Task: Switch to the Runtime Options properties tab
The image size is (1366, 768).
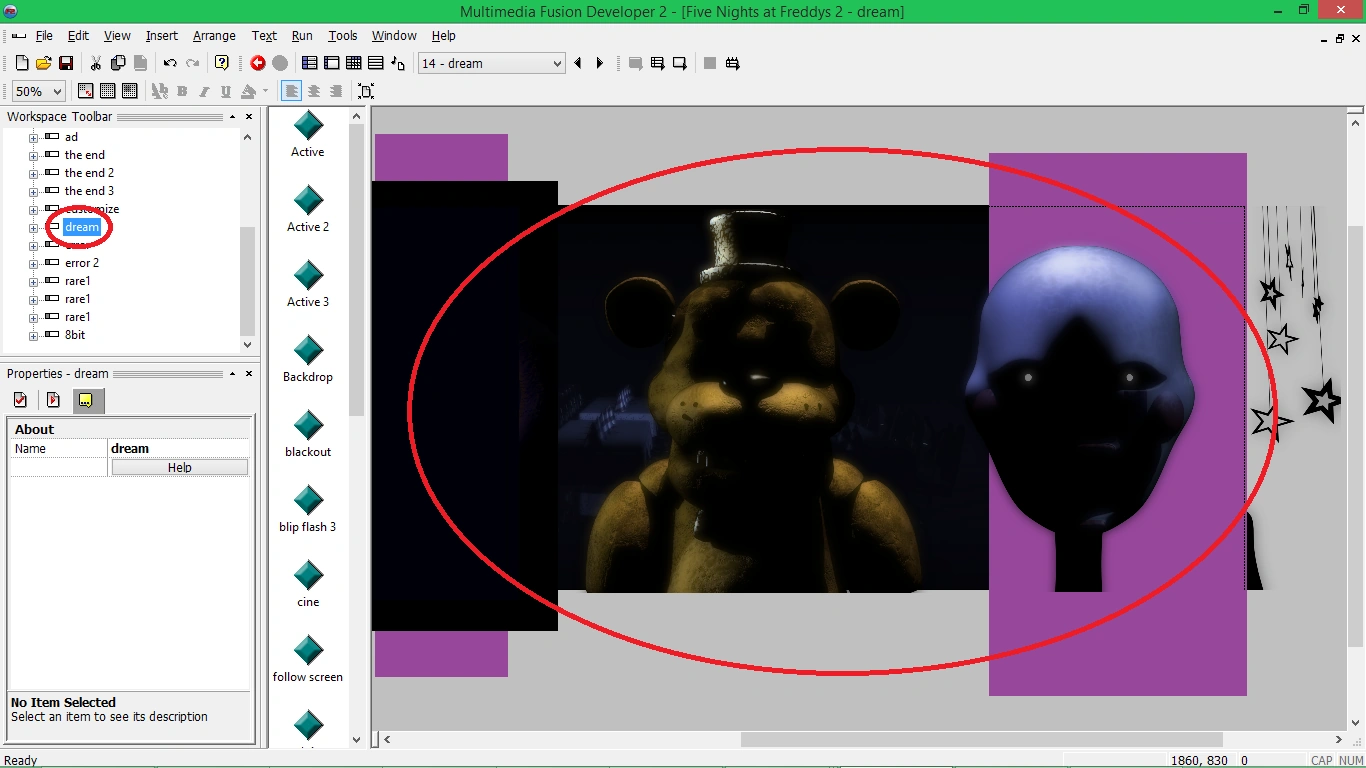Action: 54,400
